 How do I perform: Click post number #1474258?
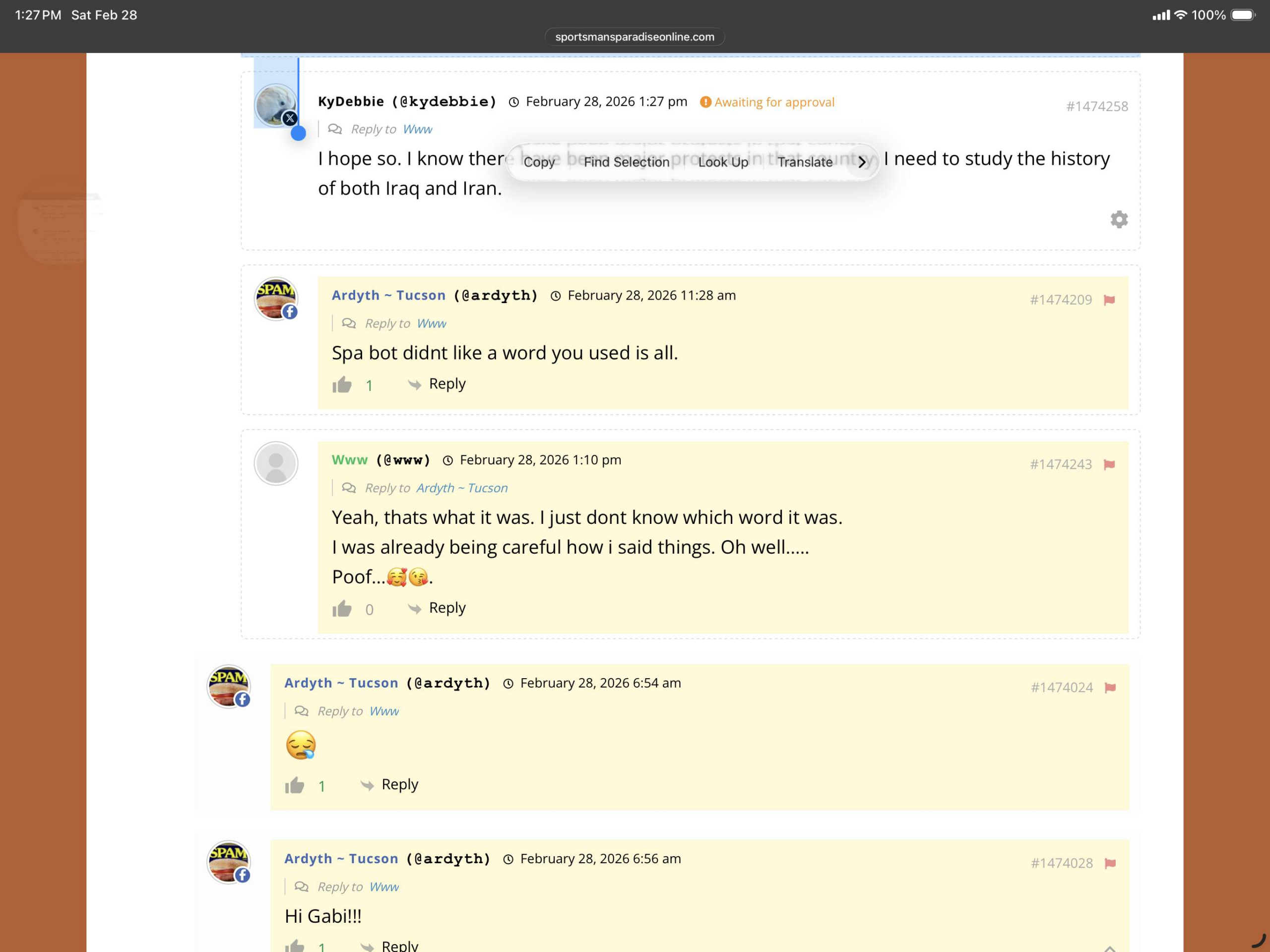coord(1096,106)
